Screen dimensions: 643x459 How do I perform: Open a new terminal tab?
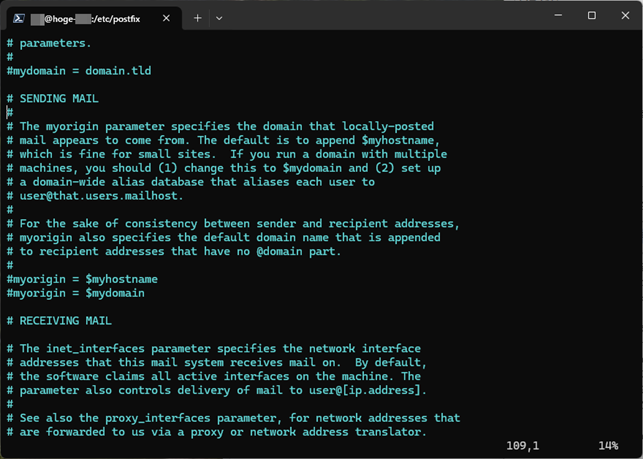click(x=197, y=18)
